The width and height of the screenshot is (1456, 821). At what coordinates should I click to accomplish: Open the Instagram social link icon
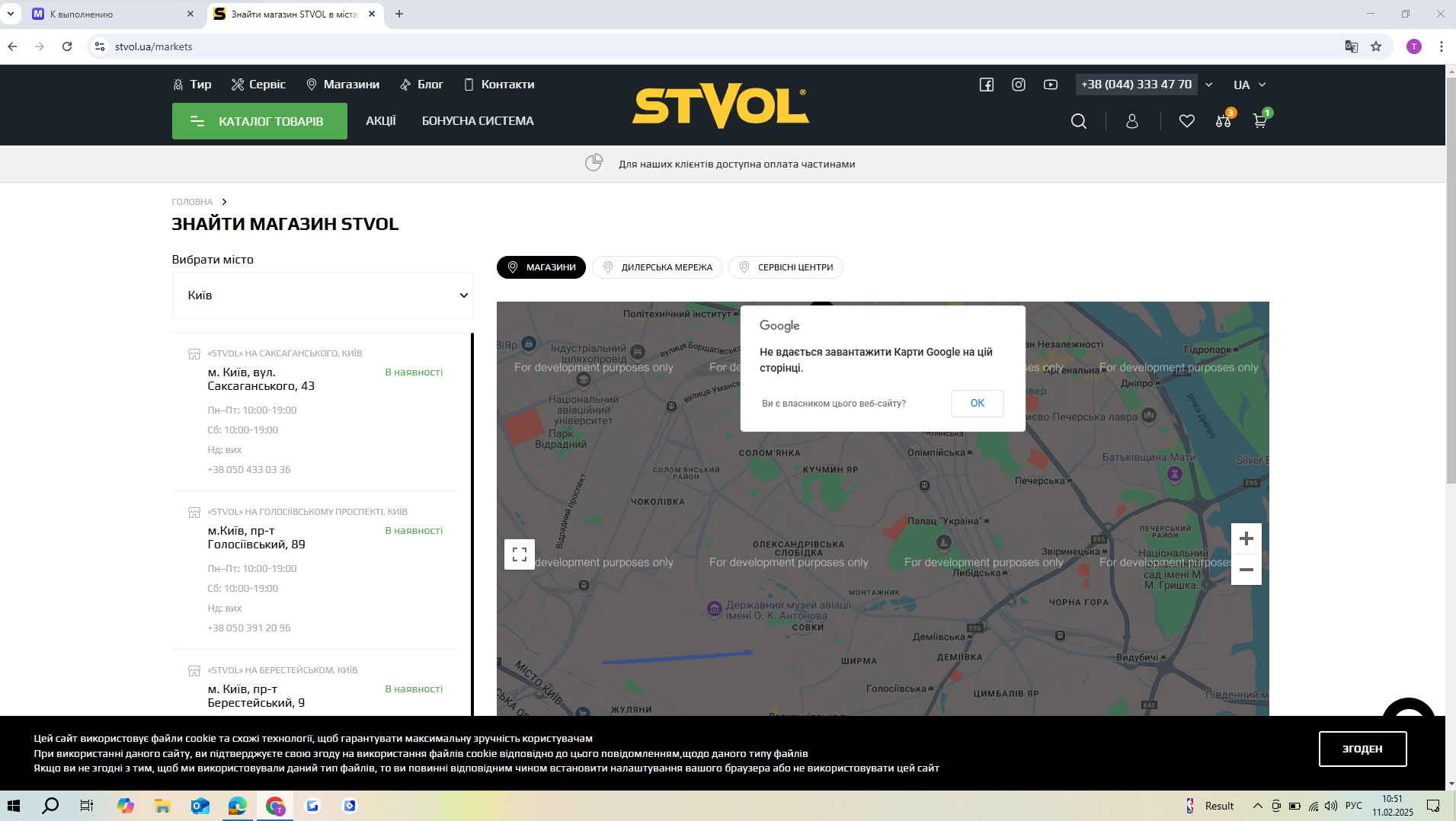tap(1019, 85)
